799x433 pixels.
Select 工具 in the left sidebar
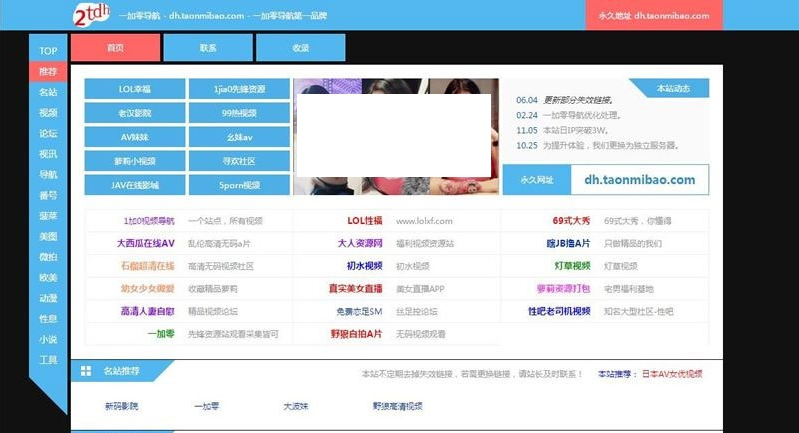click(x=48, y=360)
